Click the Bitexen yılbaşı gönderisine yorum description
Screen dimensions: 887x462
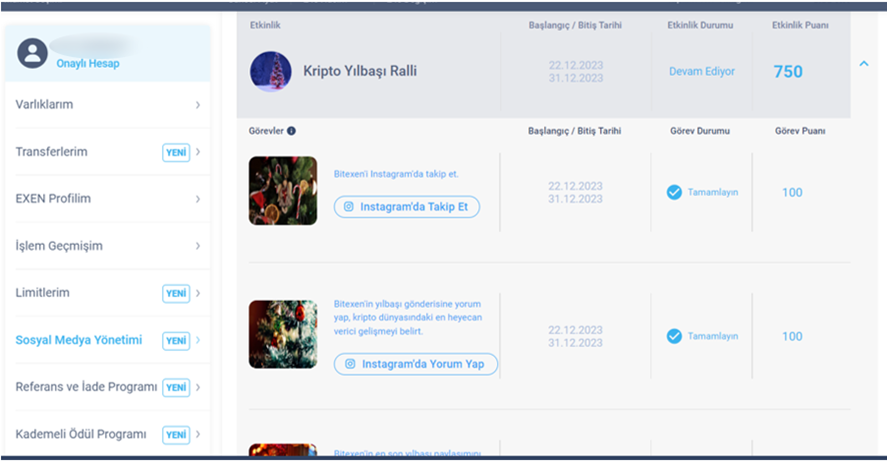[408, 317]
